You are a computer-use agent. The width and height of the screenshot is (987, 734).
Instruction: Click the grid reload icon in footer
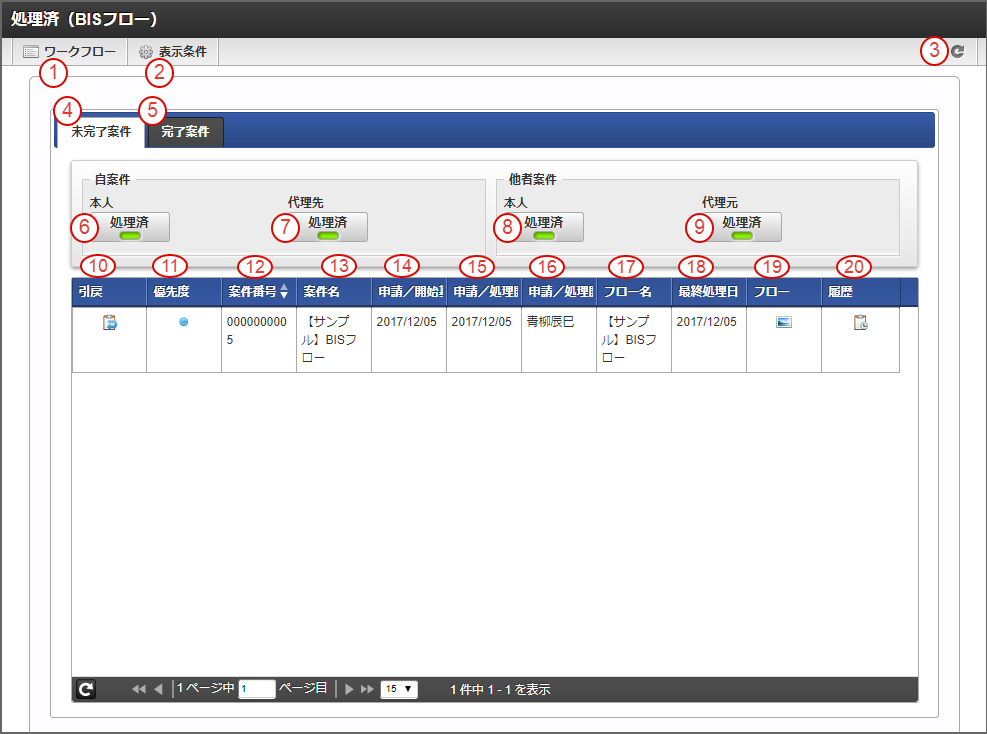pos(86,689)
